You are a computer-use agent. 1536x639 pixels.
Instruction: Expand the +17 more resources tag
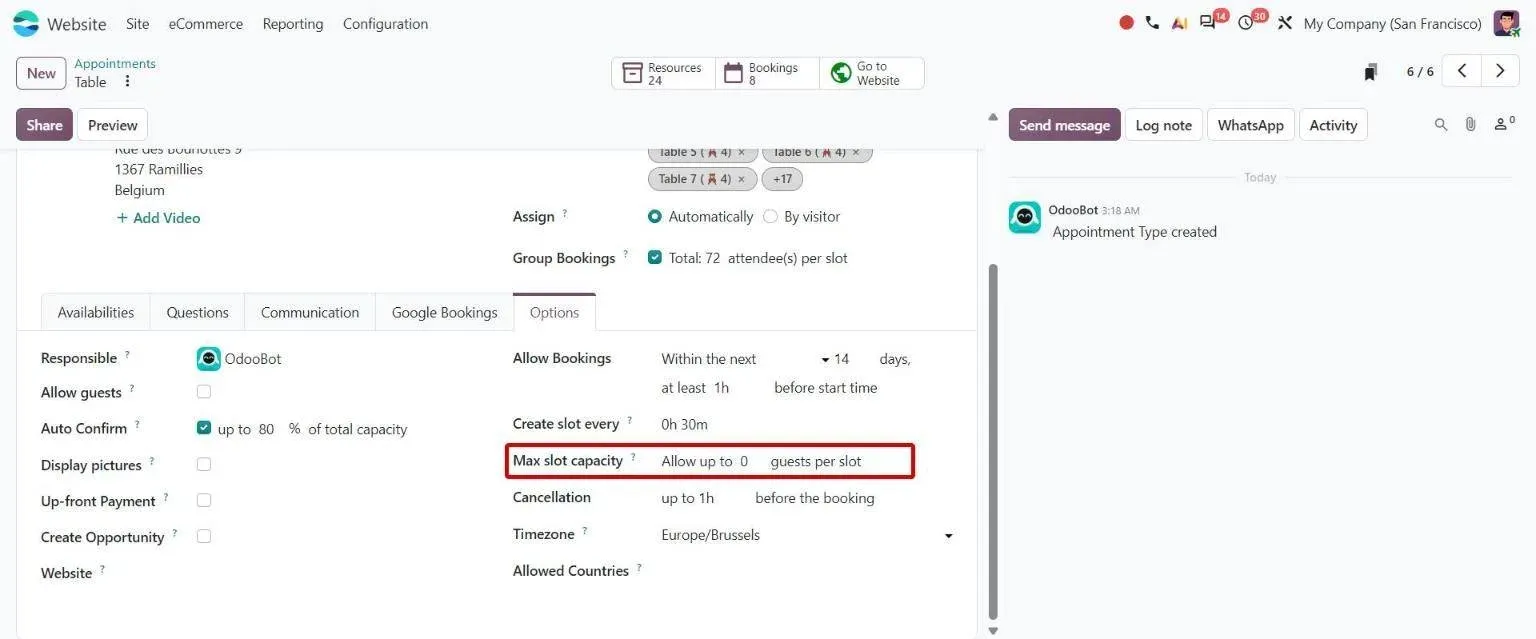782,179
